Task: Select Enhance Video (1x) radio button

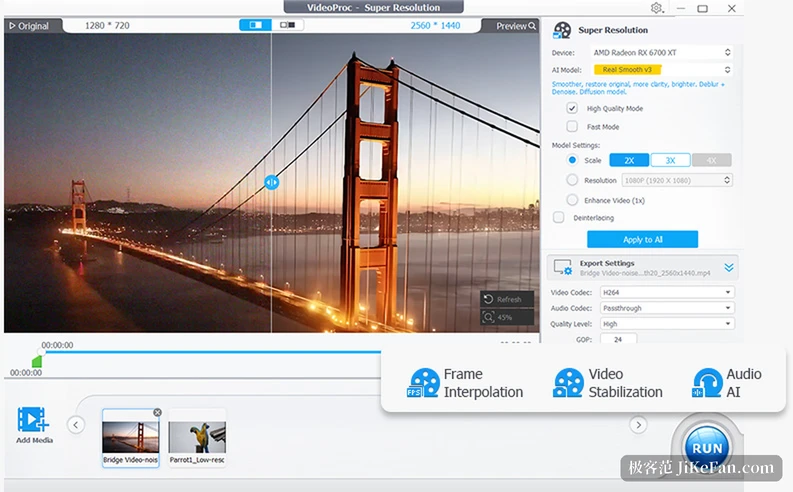Action: tap(572, 200)
